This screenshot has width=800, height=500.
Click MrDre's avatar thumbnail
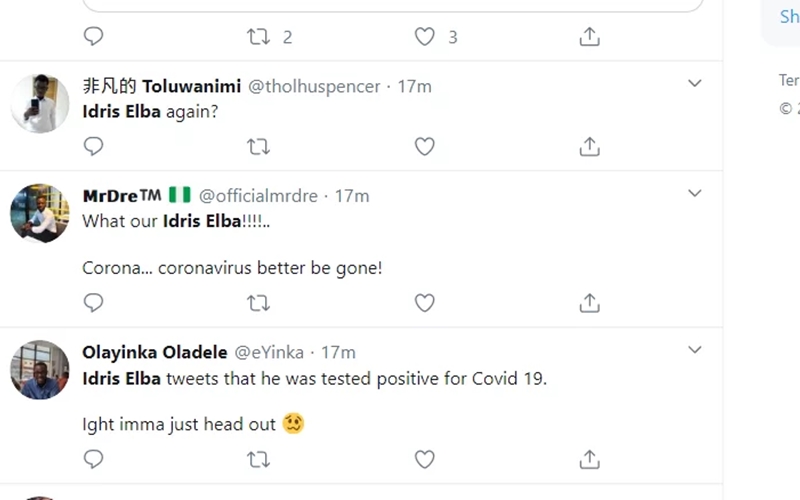click(x=40, y=213)
